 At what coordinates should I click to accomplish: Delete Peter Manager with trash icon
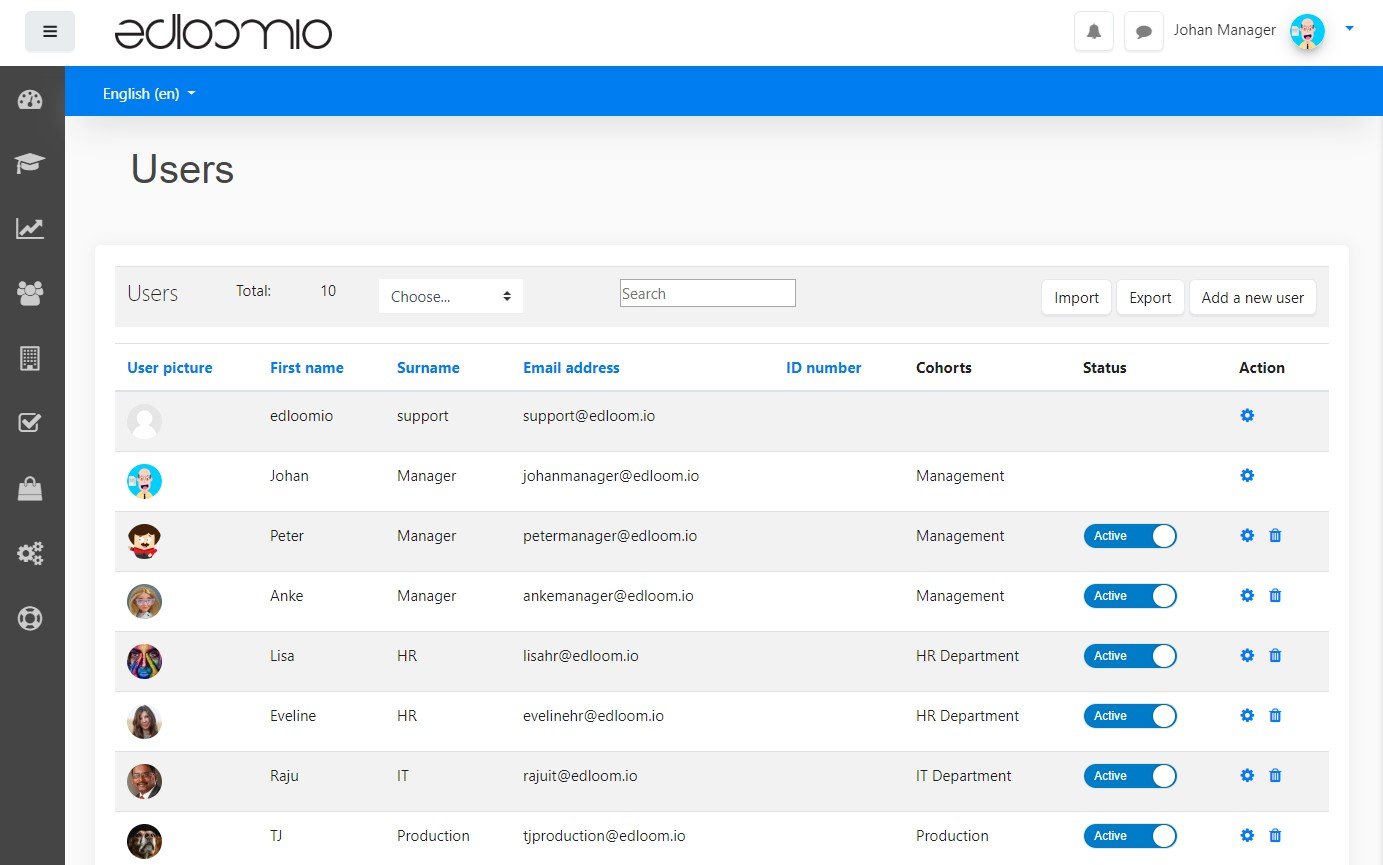1275,535
